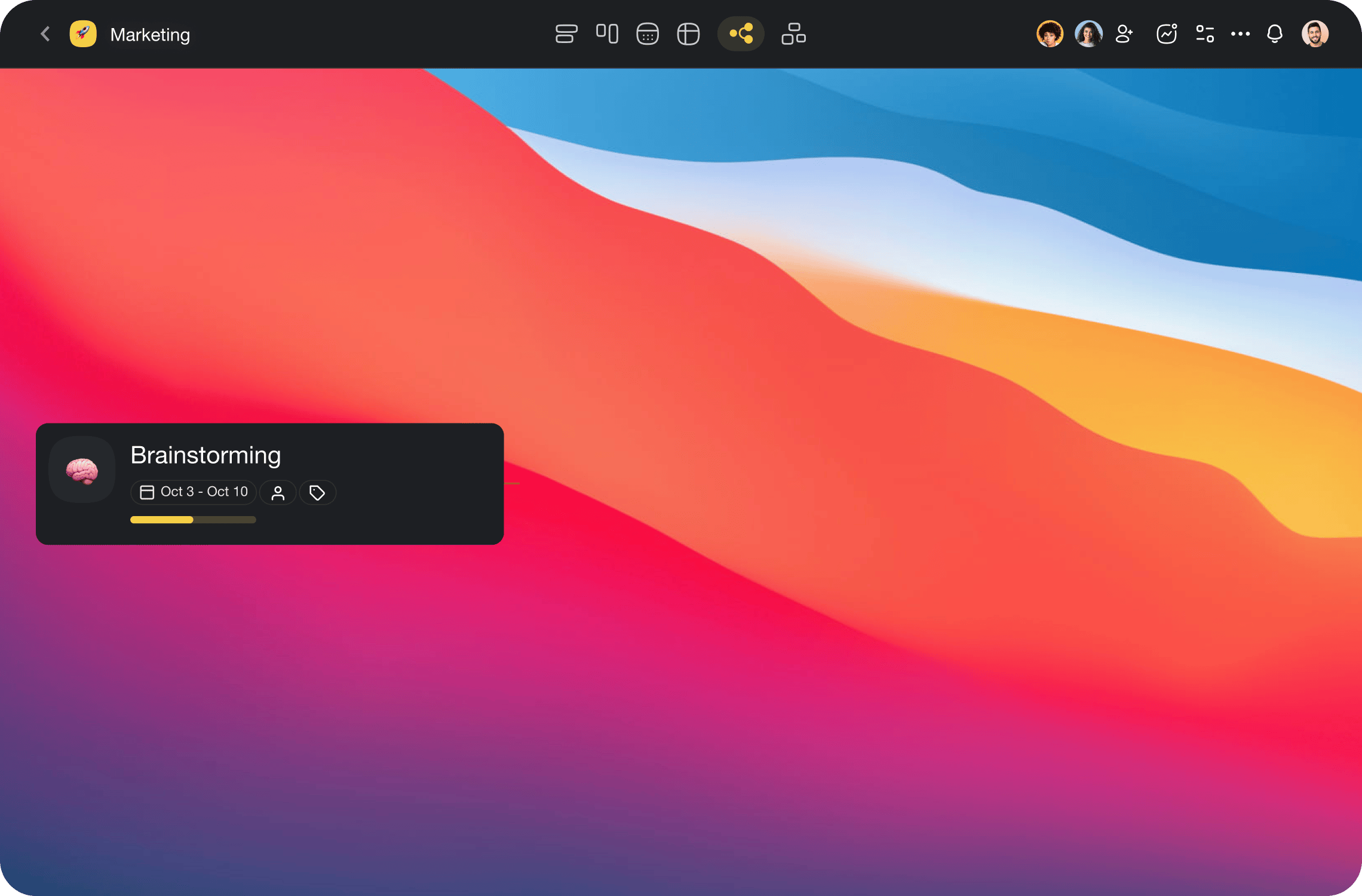This screenshot has height=896, width=1362.
Task: Open your profile avatar menu
Action: pos(1315,34)
